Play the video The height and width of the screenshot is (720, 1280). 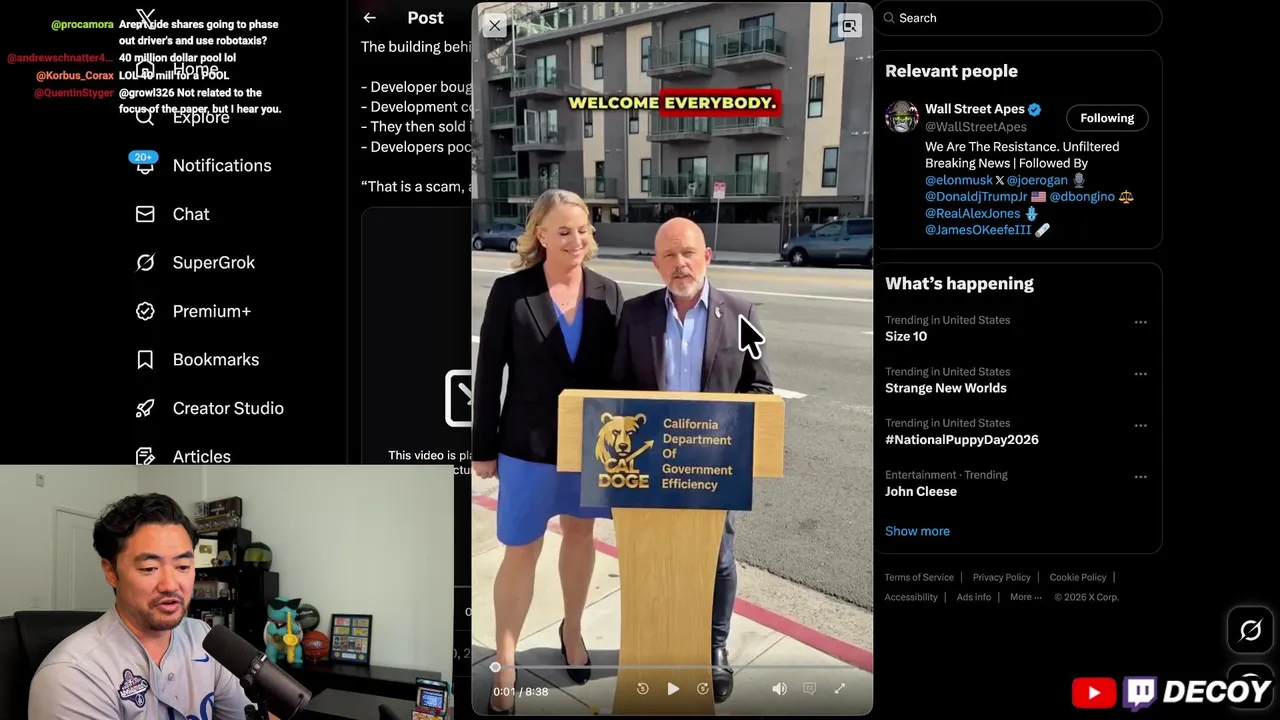click(673, 689)
